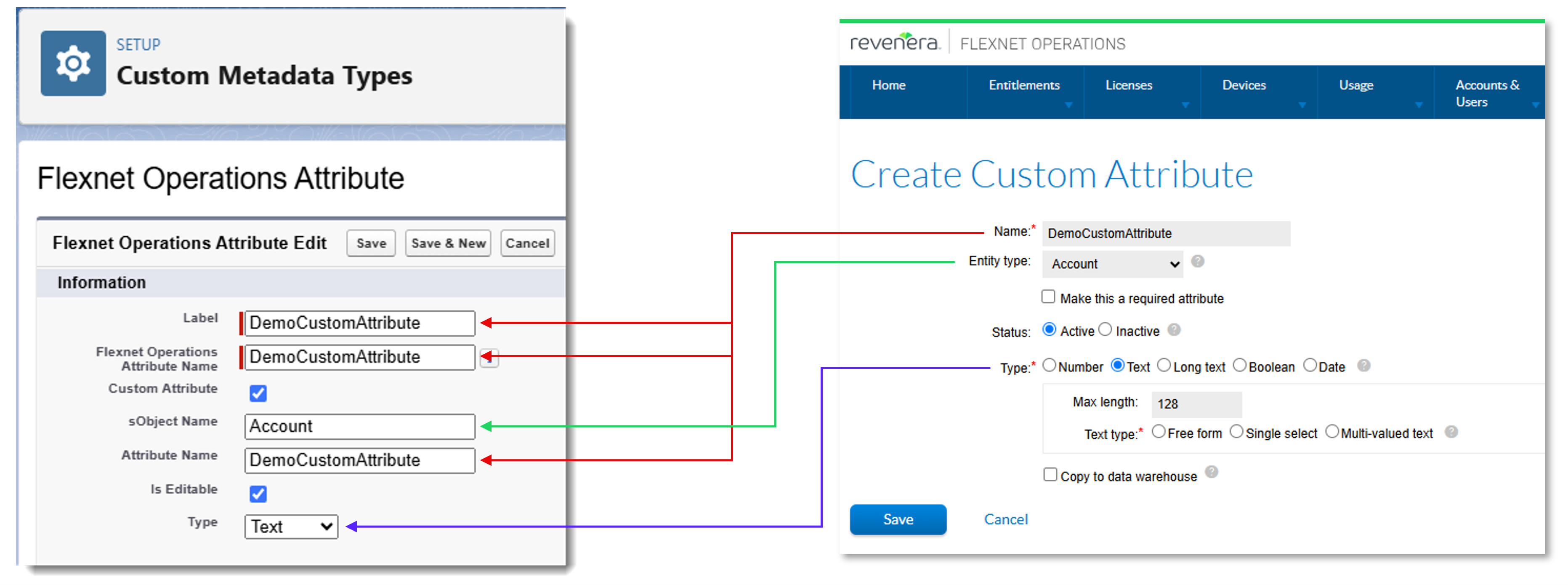
Task: Open the Licenses menu
Action: [x=1129, y=85]
